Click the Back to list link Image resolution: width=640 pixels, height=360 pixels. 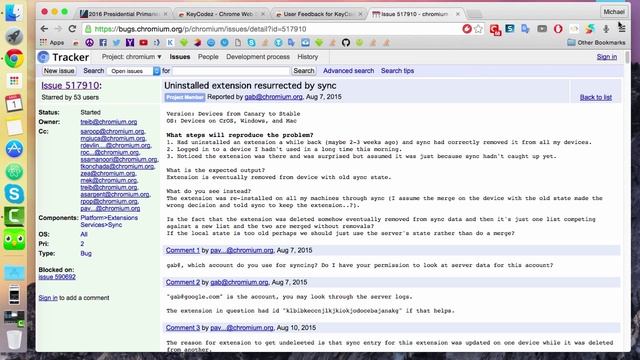click(596, 97)
